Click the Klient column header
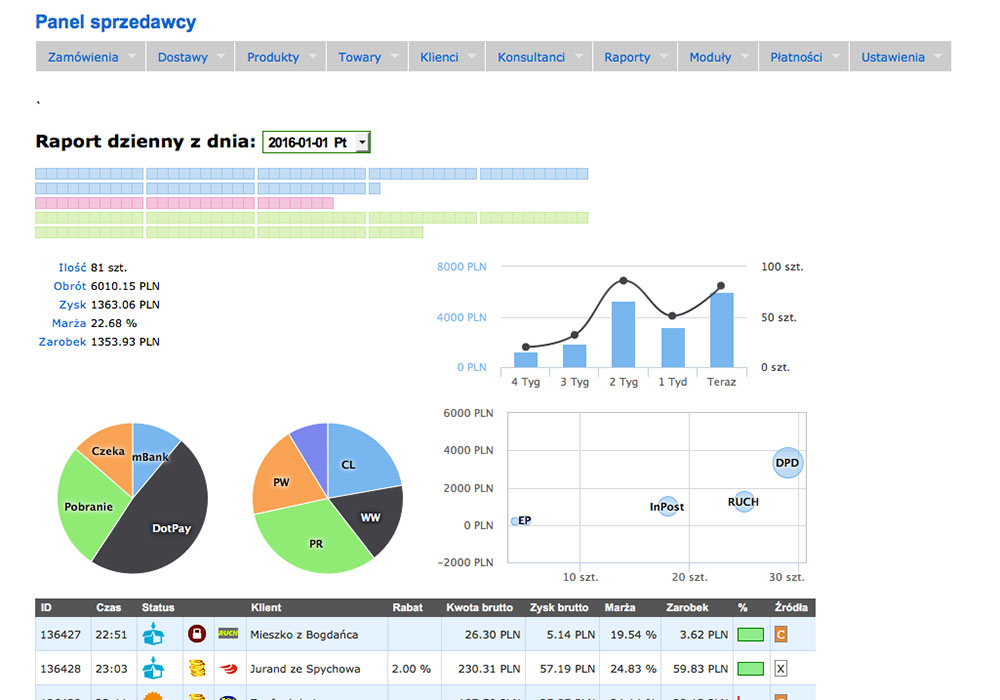The height and width of the screenshot is (700, 1000). 266,608
